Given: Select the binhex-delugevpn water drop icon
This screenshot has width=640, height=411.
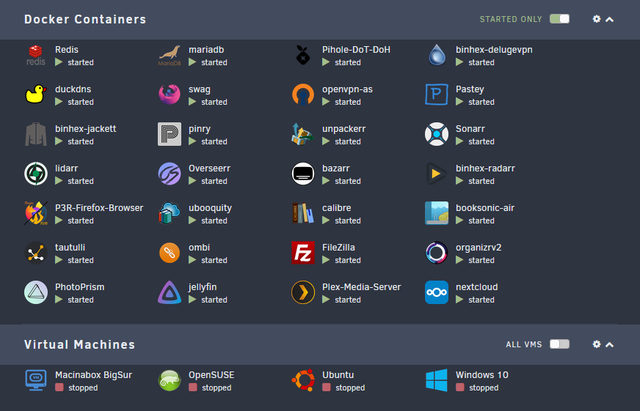Looking at the screenshot, I should coord(436,55).
